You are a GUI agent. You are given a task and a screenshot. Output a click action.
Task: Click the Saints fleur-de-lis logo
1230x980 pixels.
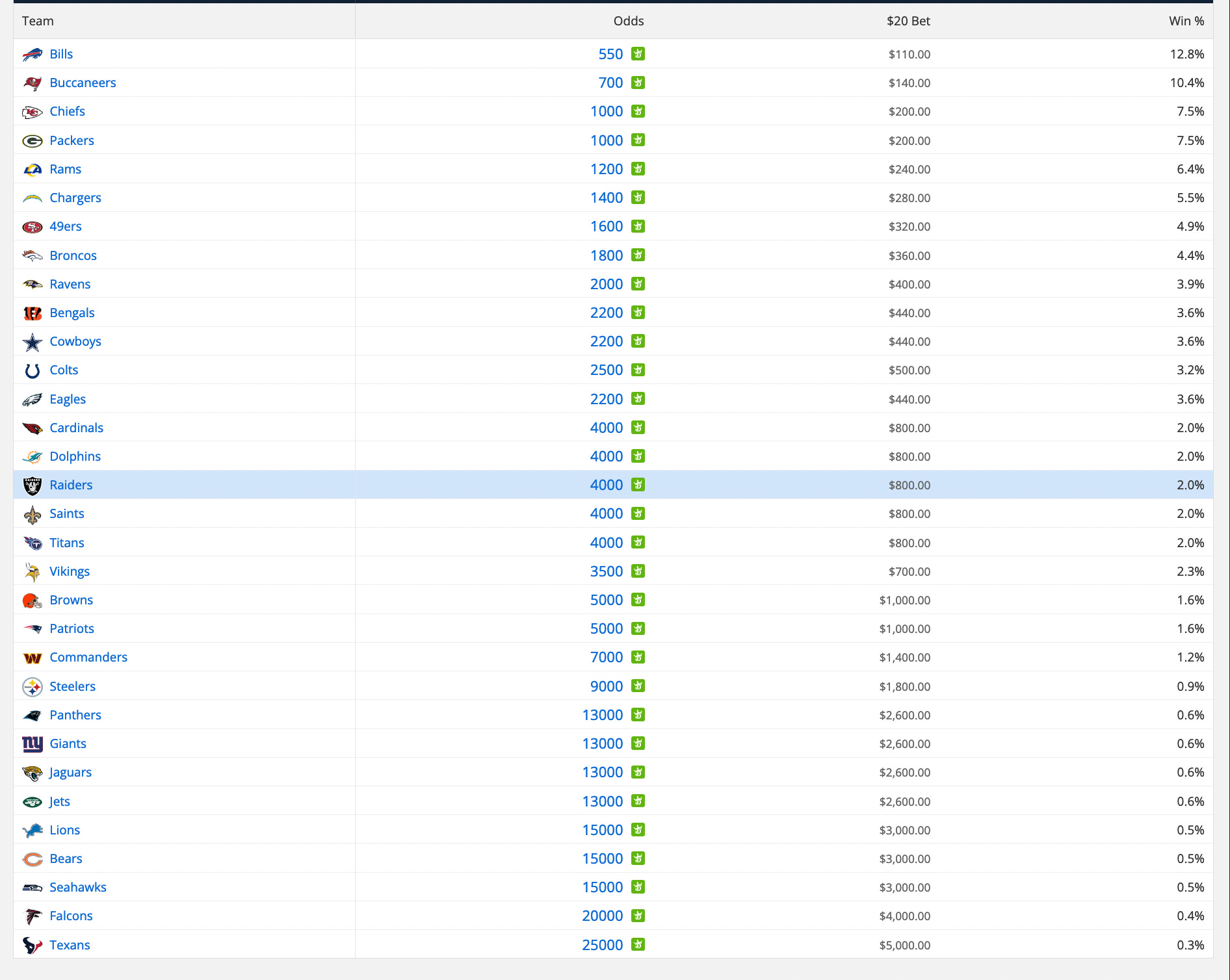coord(33,514)
